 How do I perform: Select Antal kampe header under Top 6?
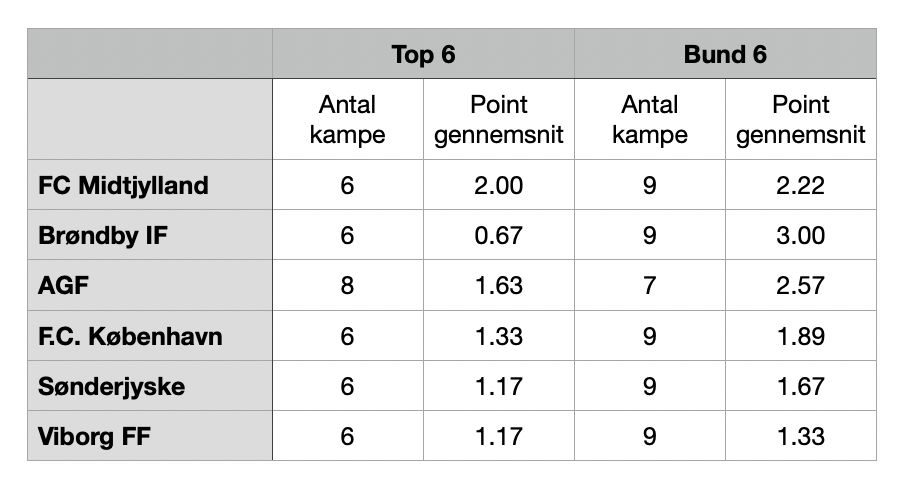click(x=348, y=119)
